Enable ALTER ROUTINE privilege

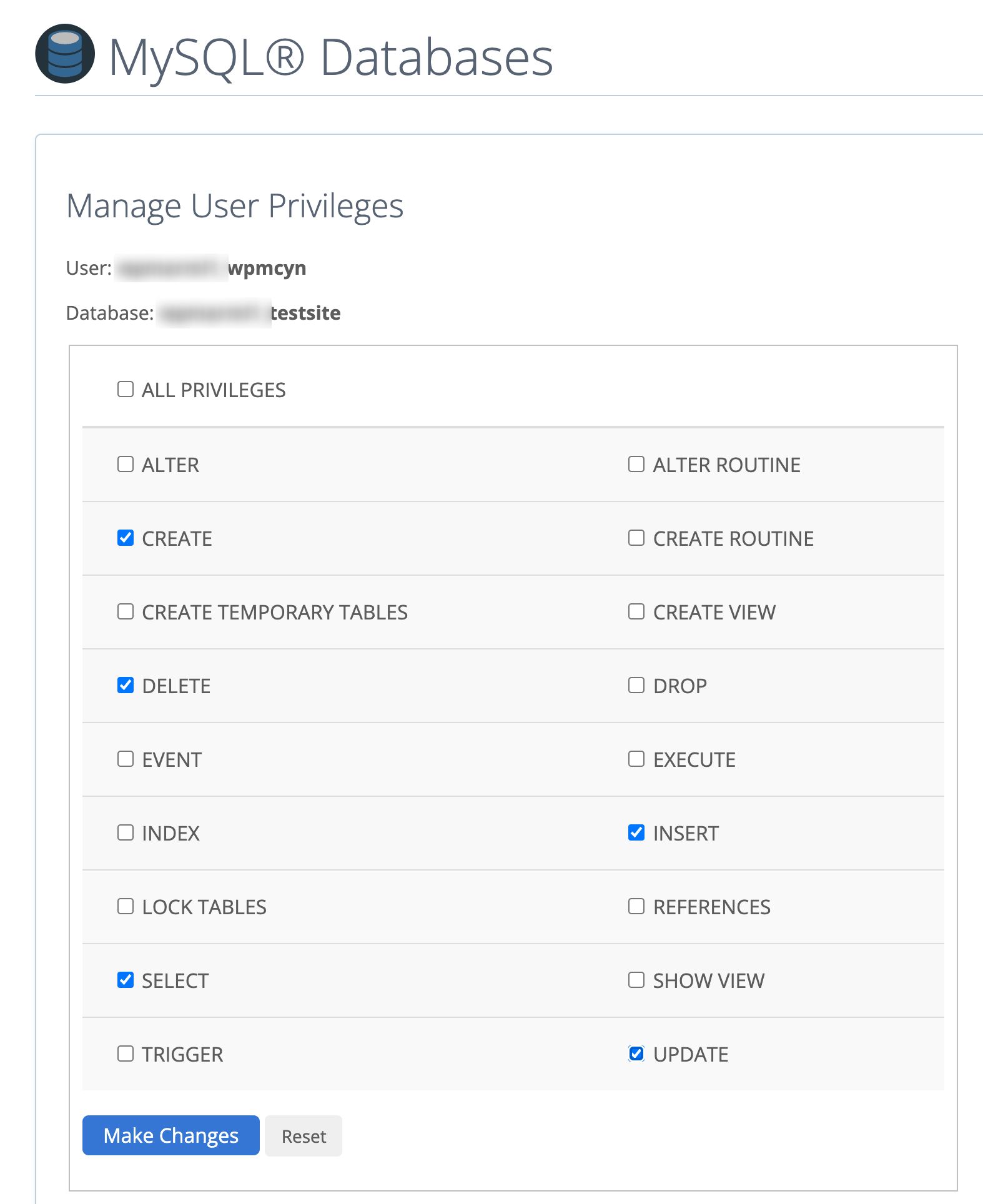(x=636, y=463)
